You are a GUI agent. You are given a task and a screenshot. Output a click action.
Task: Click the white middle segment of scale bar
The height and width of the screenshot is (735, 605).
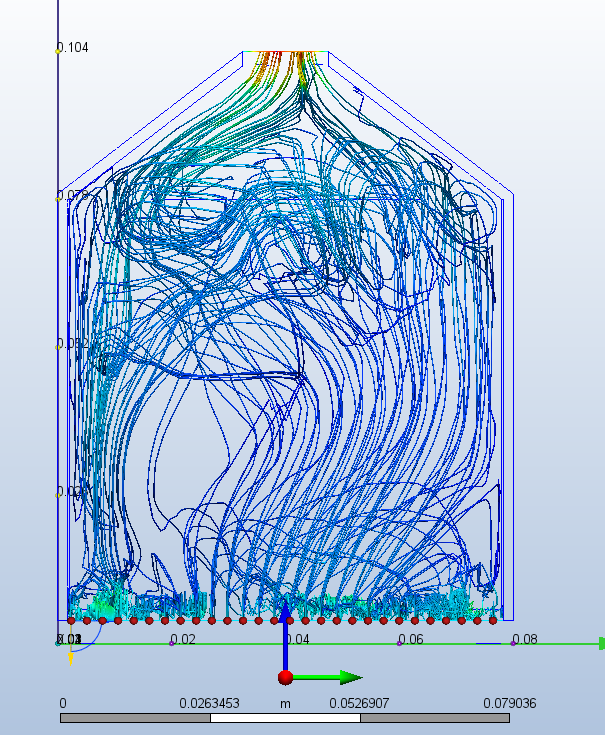pyautogui.click(x=285, y=717)
